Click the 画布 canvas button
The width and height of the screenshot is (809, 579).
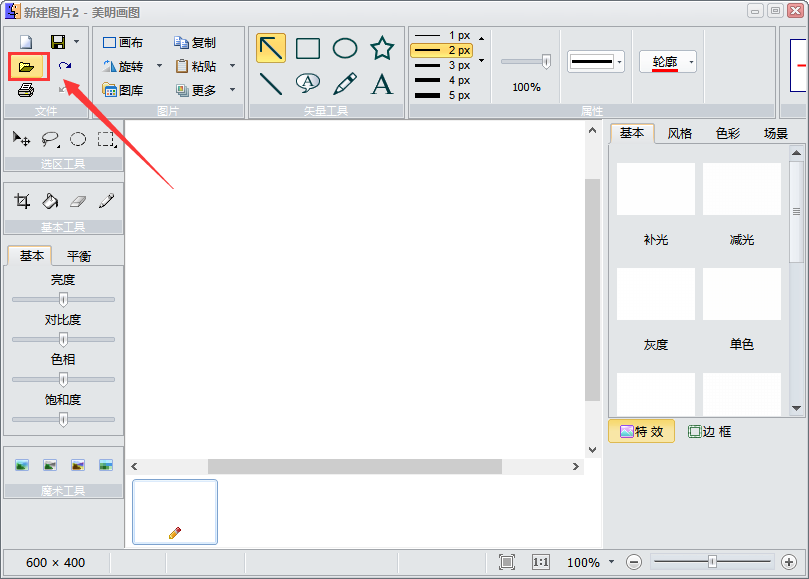coord(123,43)
